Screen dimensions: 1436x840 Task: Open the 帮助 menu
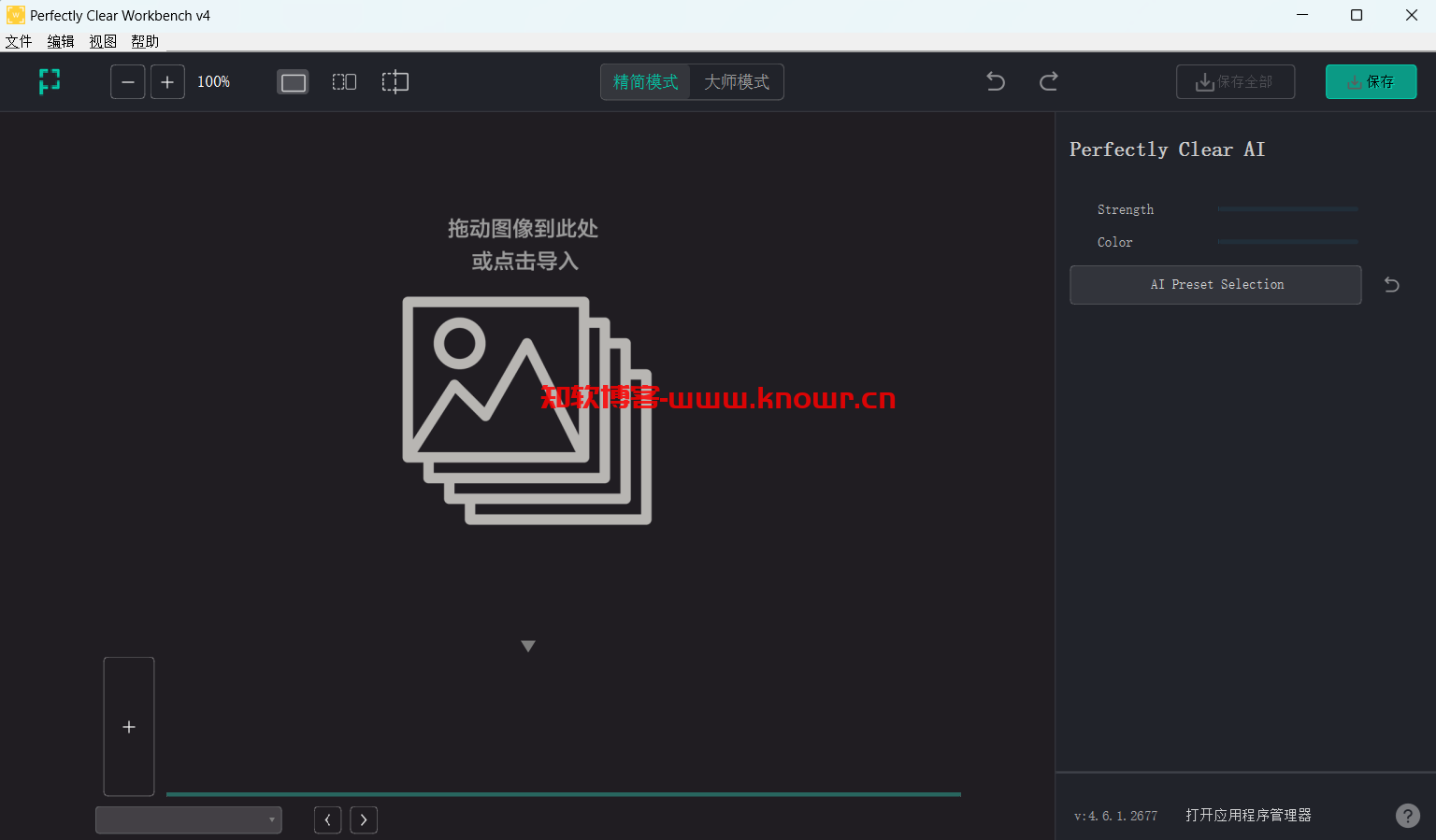click(x=145, y=41)
